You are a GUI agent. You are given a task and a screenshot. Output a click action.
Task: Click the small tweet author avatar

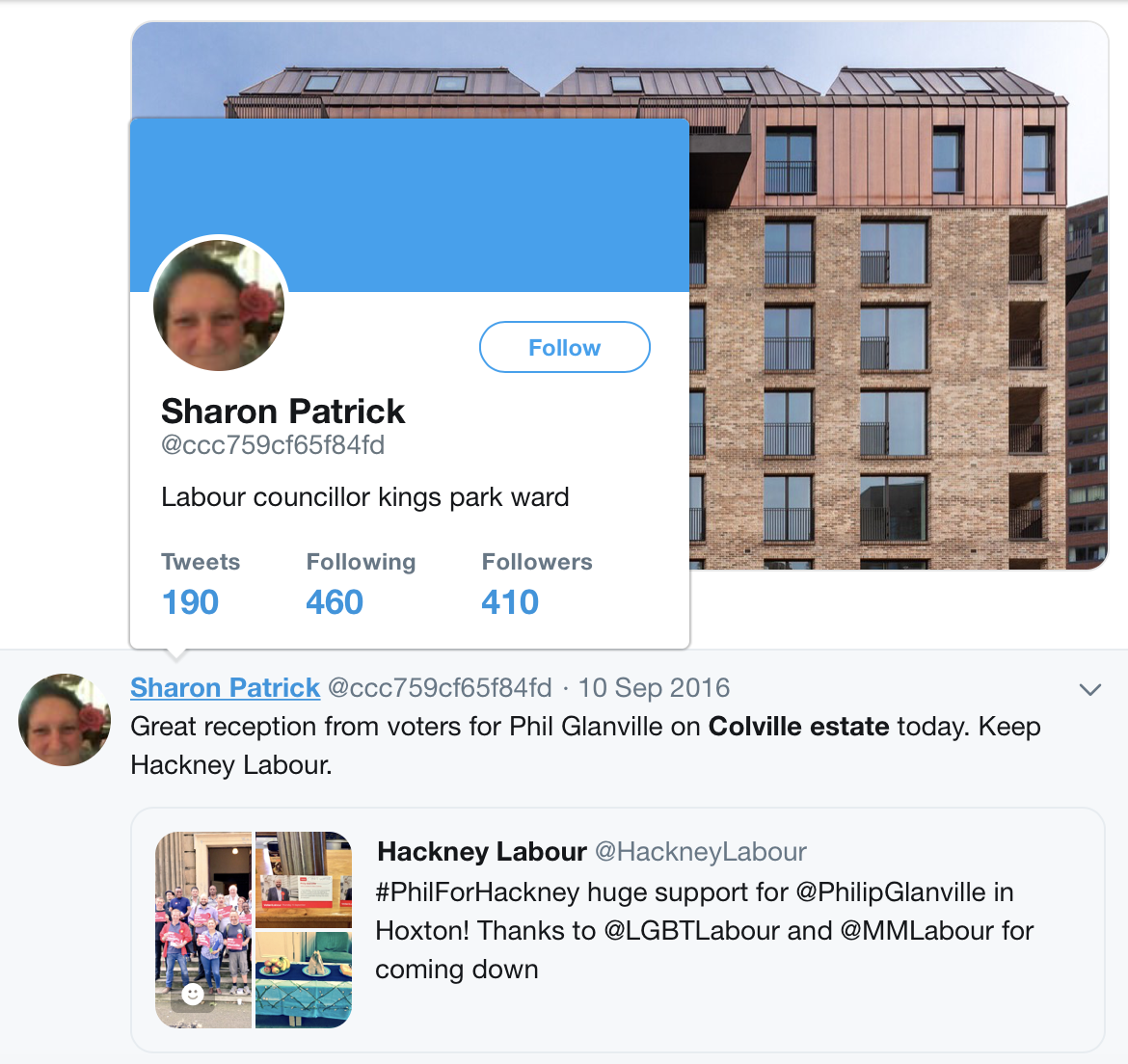[64, 720]
